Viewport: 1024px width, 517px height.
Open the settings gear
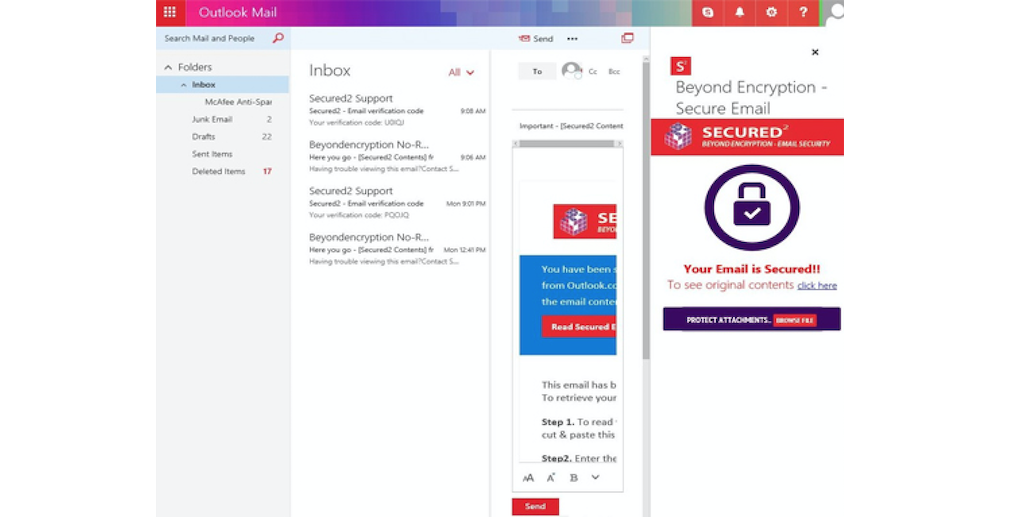coord(771,12)
